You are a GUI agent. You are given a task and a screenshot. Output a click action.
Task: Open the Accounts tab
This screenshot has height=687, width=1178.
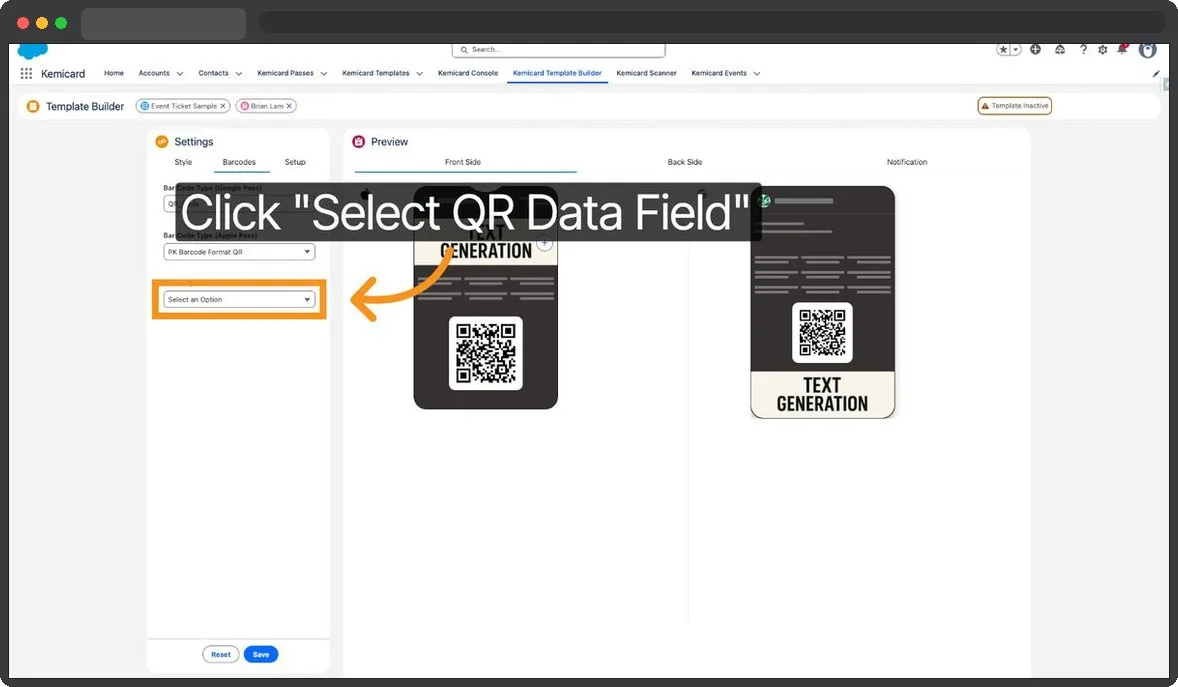click(x=154, y=74)
